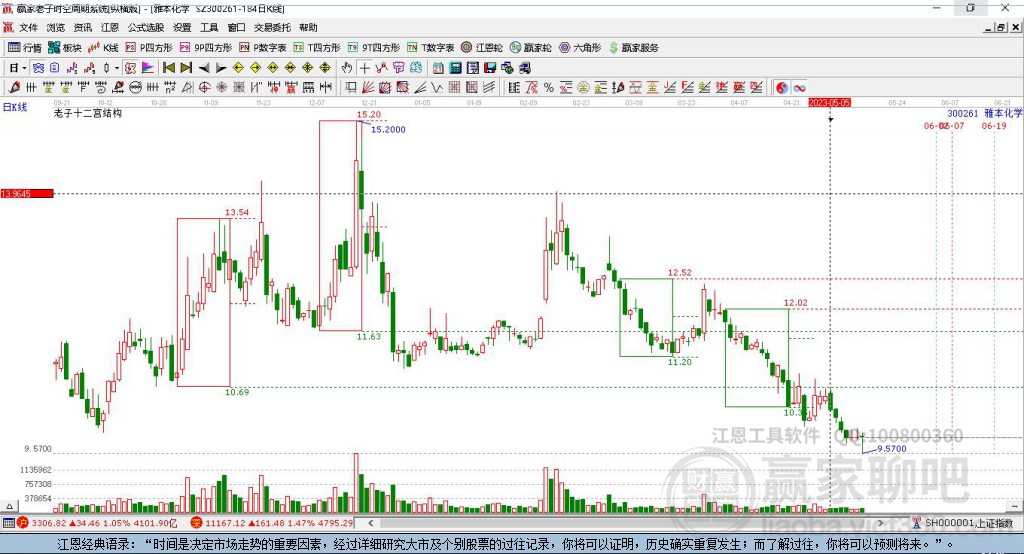Expand the candlestick style dropdown arrow
The image size is (1024, 554).
coord(117,68)
